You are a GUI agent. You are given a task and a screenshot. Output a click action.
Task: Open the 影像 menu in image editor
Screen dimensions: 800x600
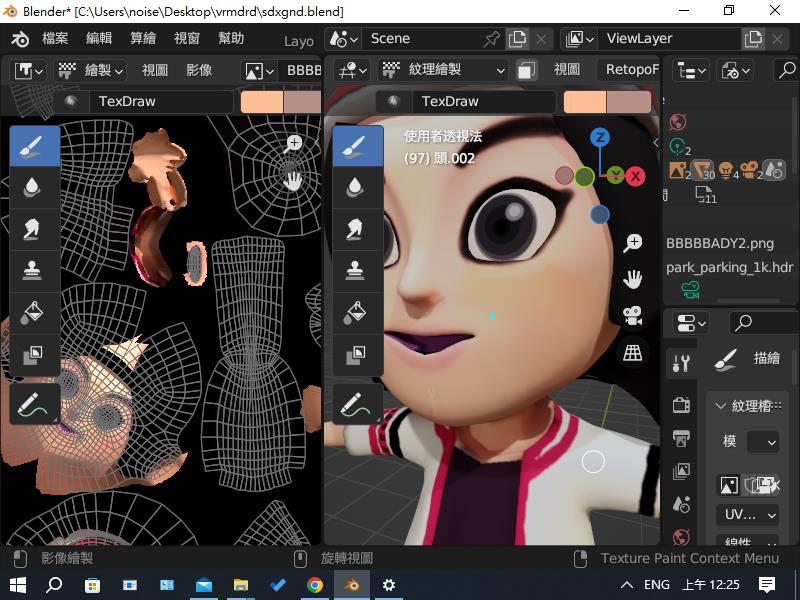pos(199,70)
